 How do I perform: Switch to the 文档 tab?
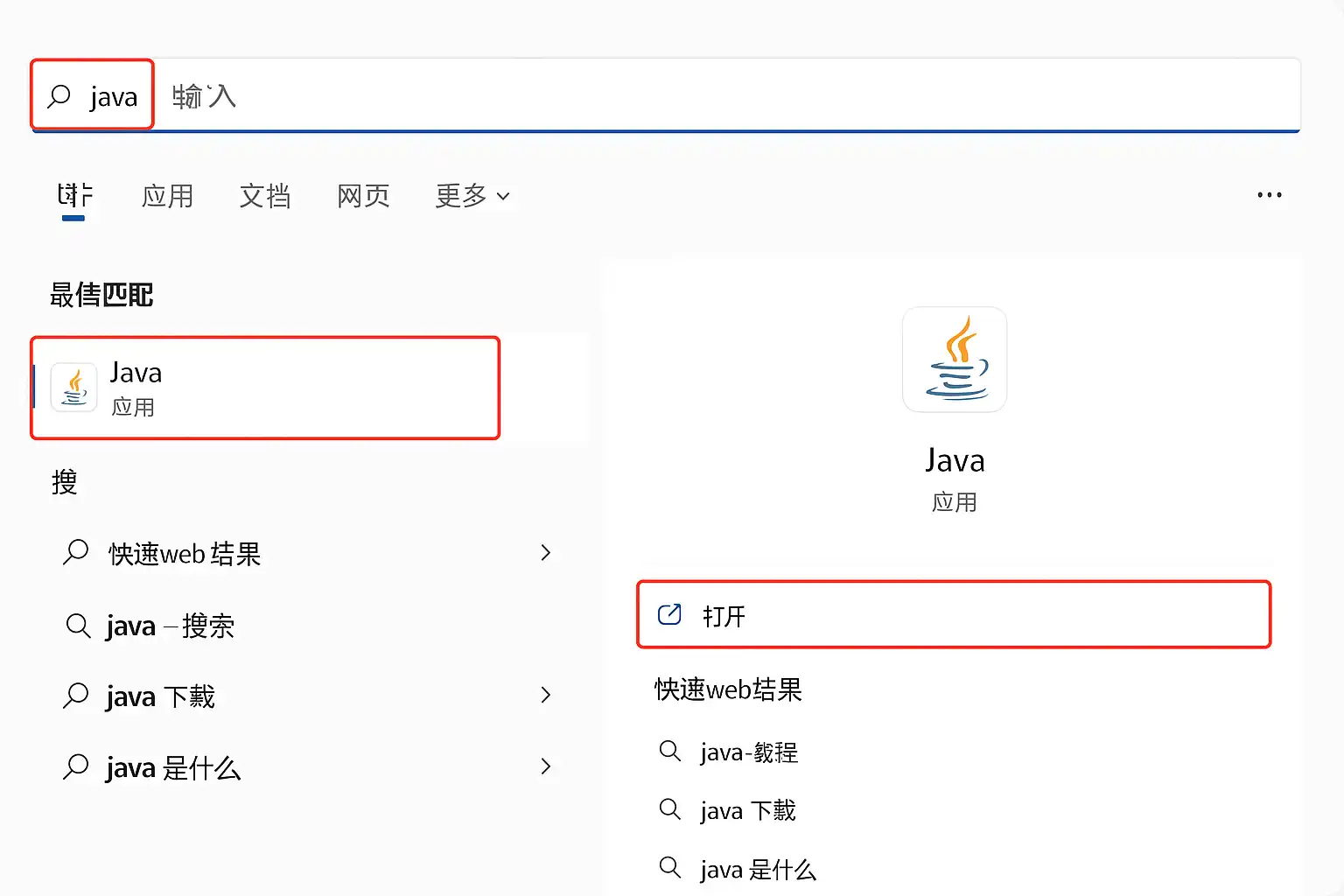tap(265, 196)
